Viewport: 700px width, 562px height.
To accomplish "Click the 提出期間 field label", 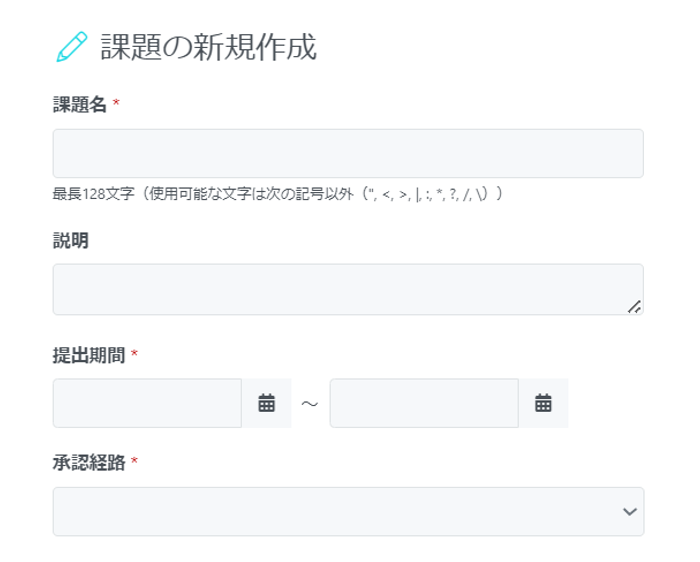I will pos(89,356).
